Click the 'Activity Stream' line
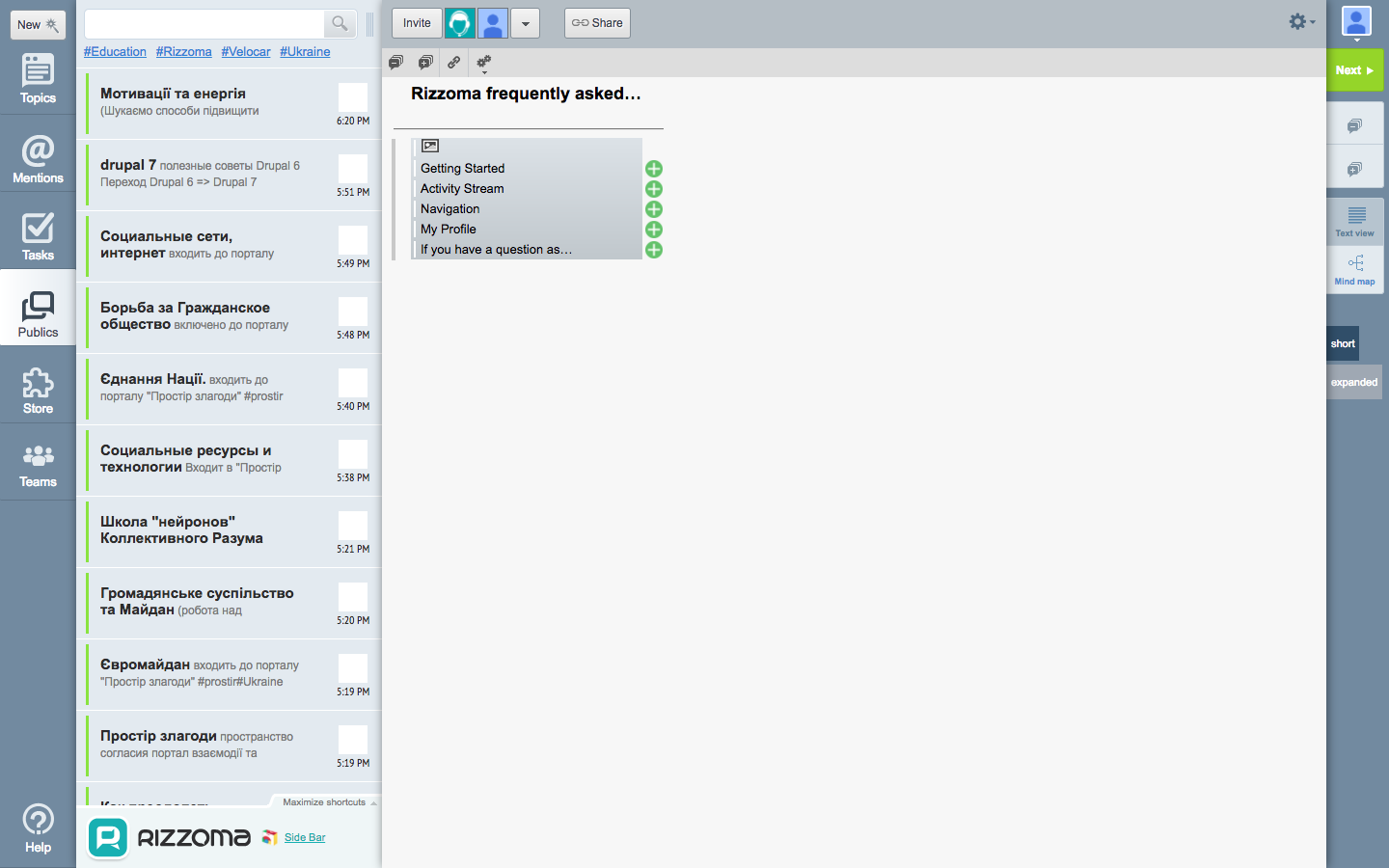 point(462,189)
